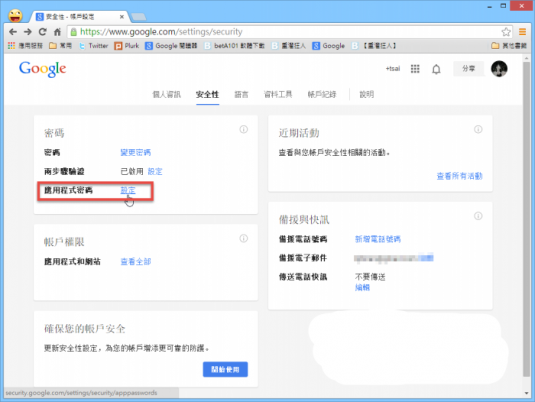Click the scrollbar up arrow
Screen dimensions: 535x402
(526, 59)
